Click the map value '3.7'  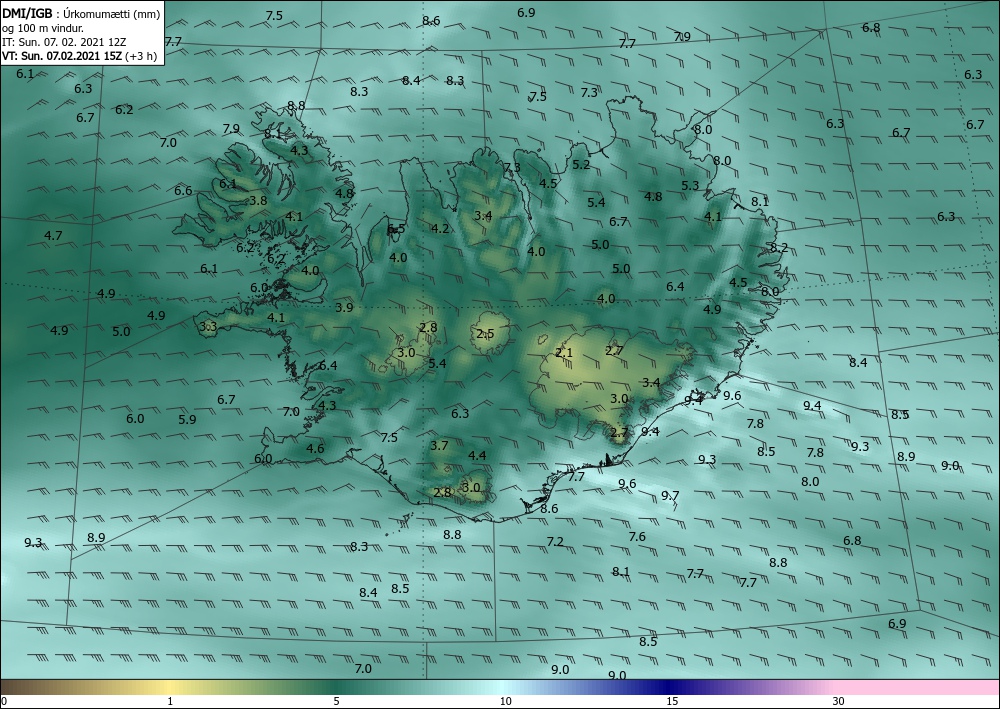439,445
